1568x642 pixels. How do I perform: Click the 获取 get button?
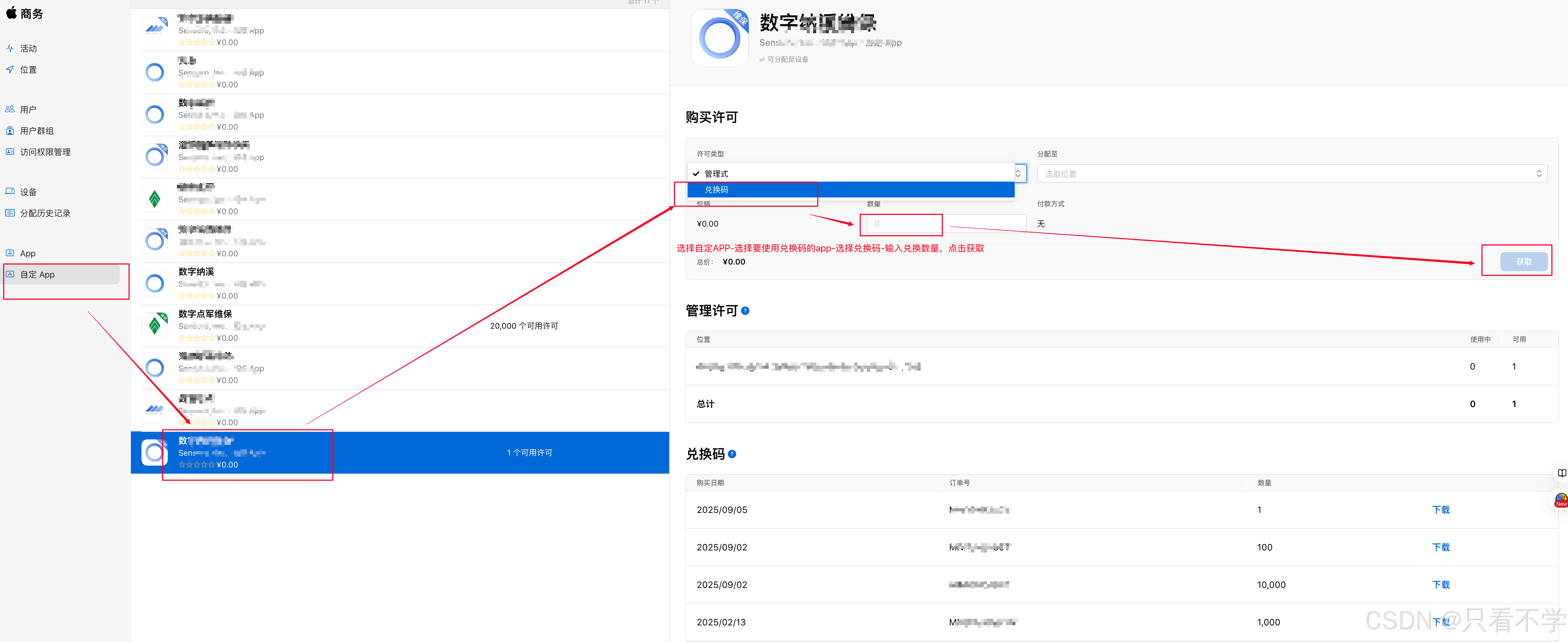point(1524,261)
